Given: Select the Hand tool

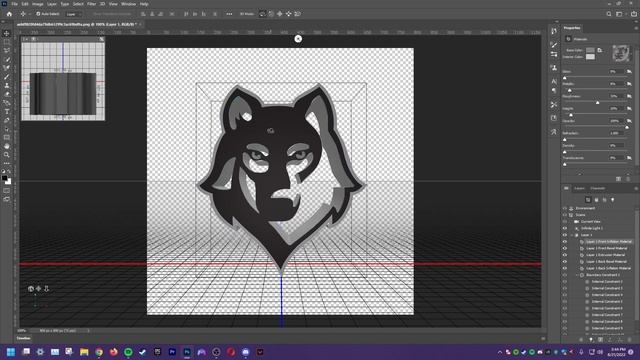Looking at the screenshot, I should pyautogui.click(x=7, y=146).
